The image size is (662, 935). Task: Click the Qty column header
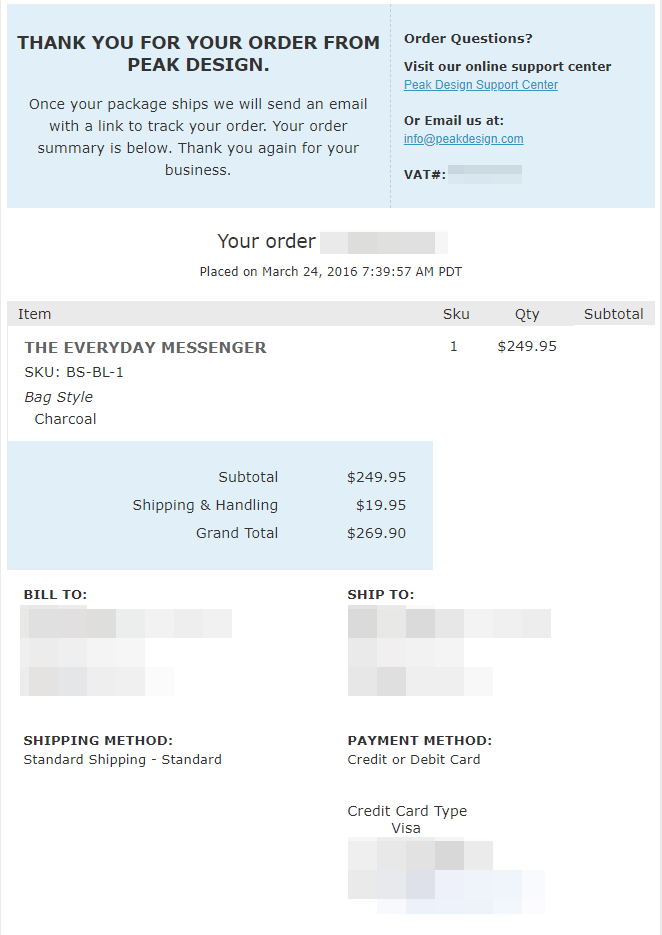click(x=527, y=314)
